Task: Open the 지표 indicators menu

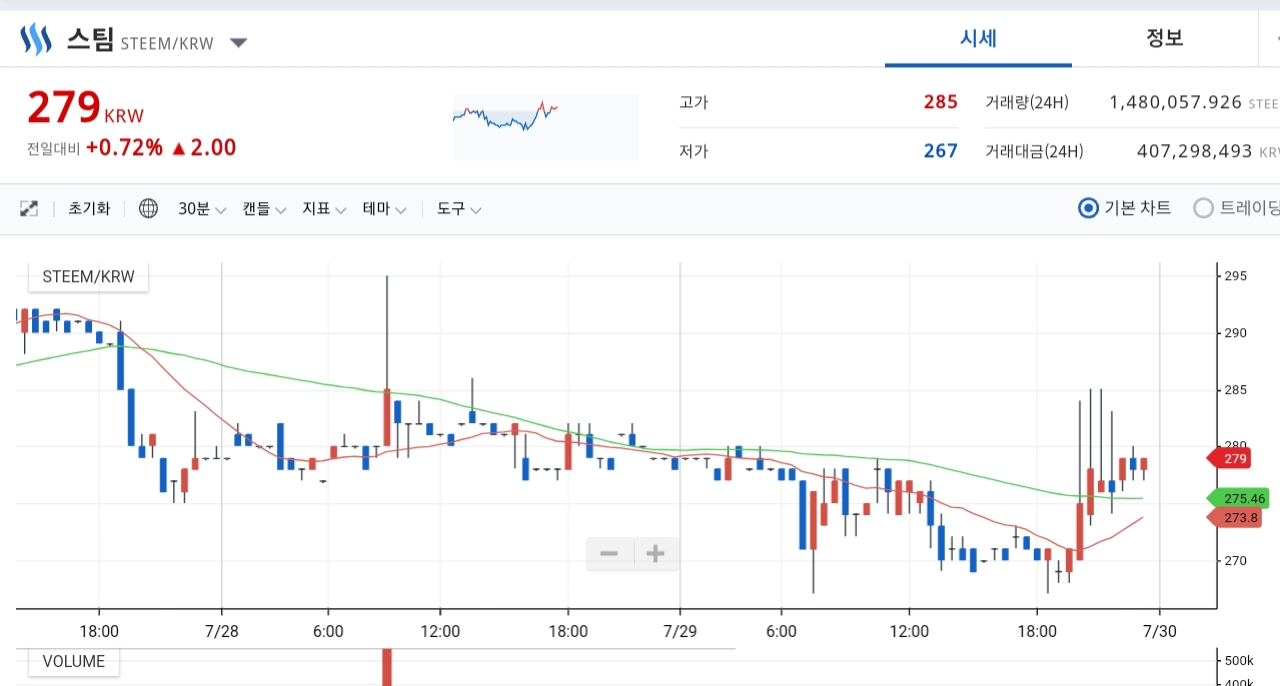Action: [x=324, y=209]
